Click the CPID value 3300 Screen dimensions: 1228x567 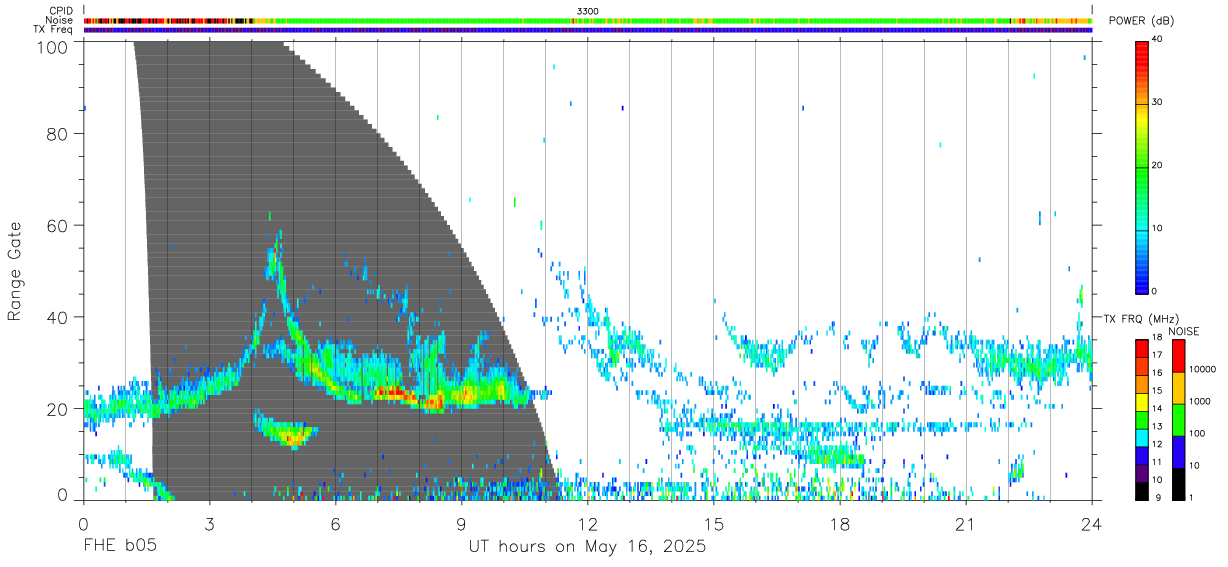588,11
